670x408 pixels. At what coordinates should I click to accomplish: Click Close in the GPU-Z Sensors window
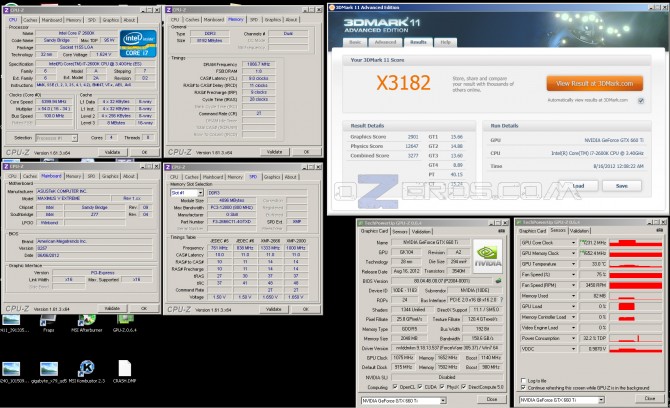click(x=649, y=398)
